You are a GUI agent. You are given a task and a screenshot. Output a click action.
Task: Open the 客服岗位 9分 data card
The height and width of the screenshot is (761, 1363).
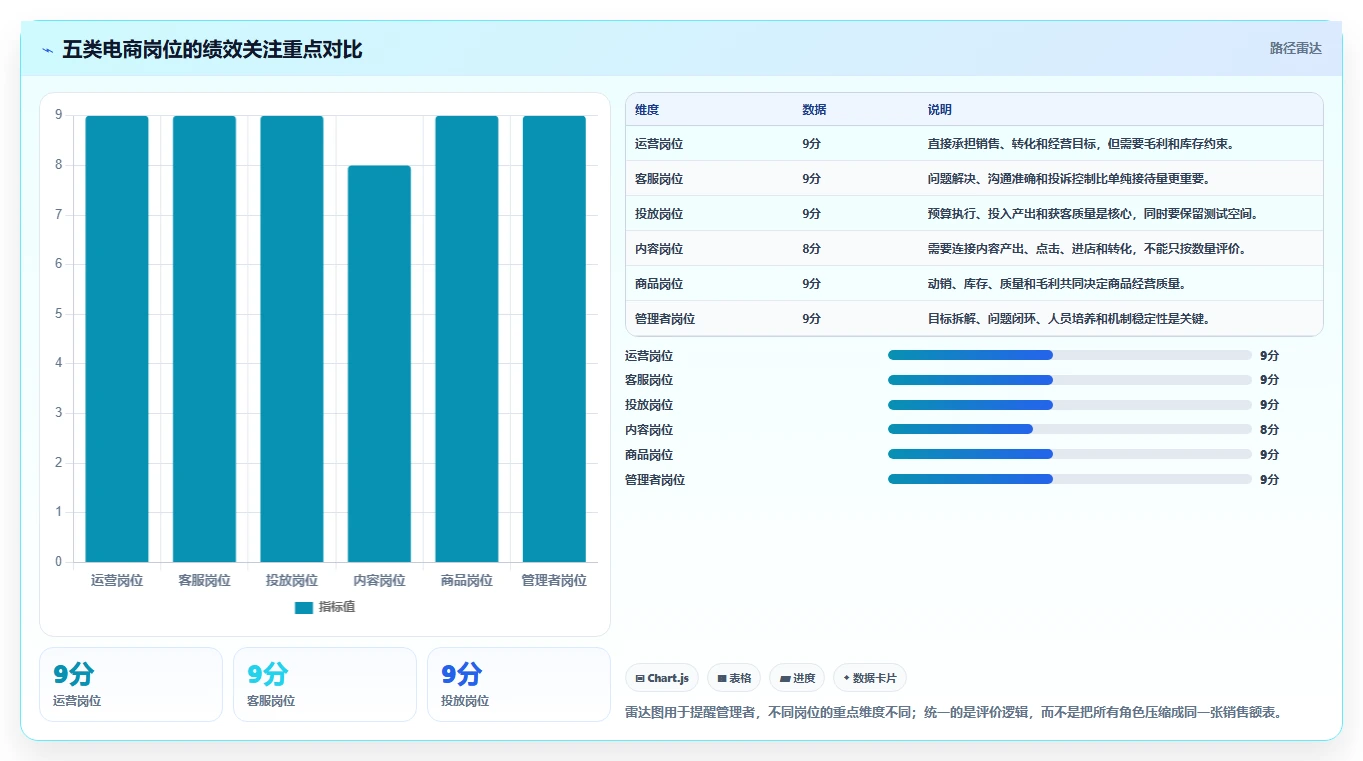(x=325, y=684)
